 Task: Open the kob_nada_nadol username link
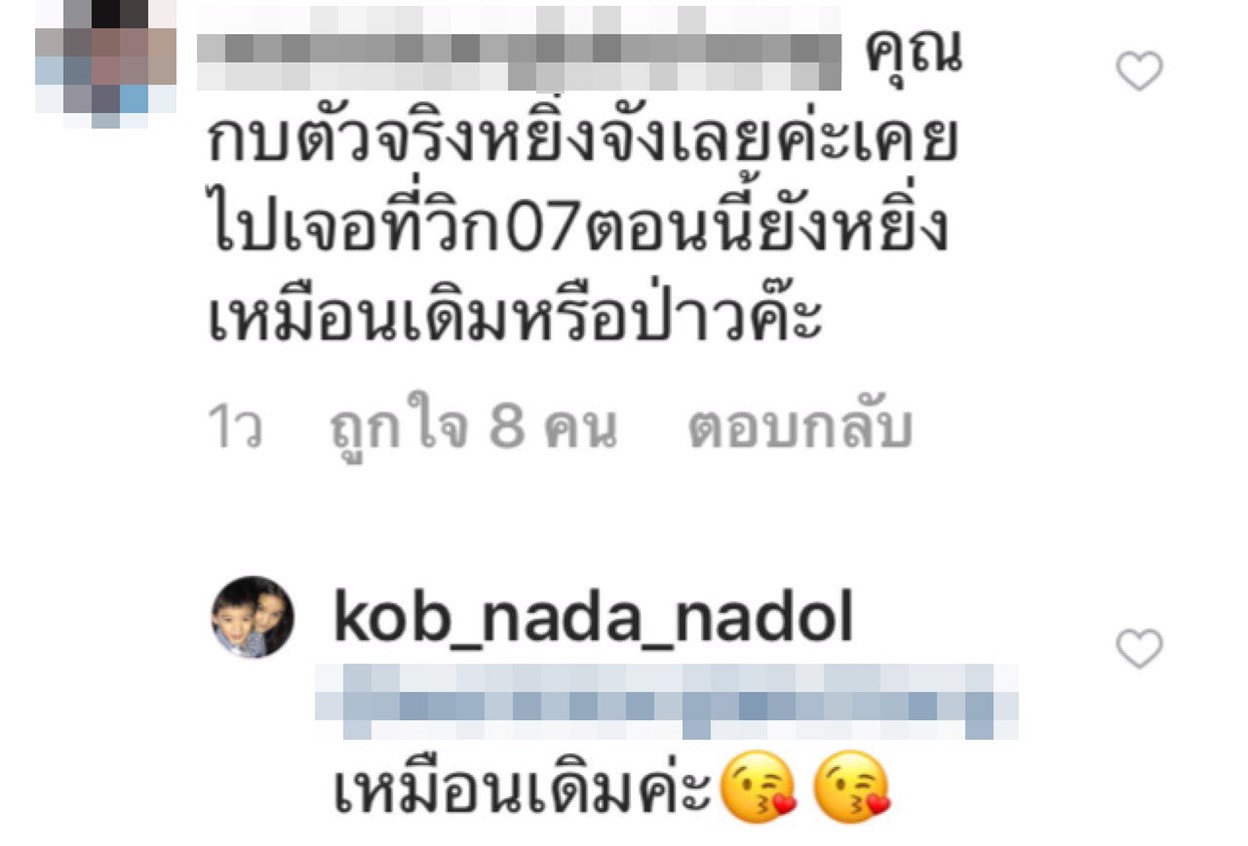coord(593,620)
